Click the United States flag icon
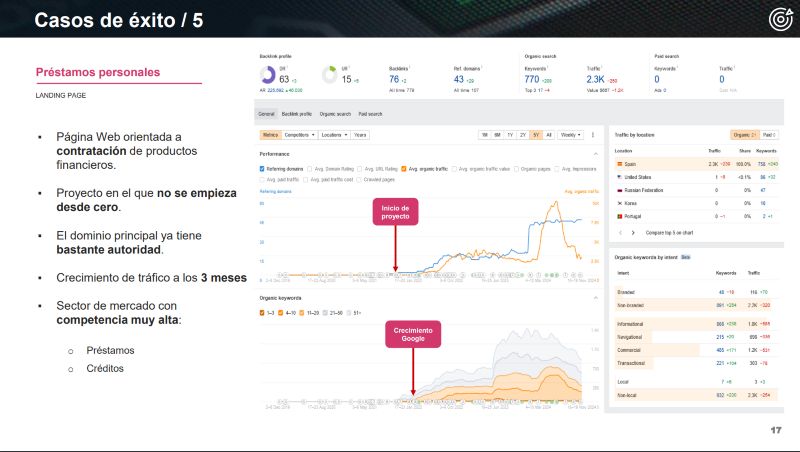 [x=619, y=175]
